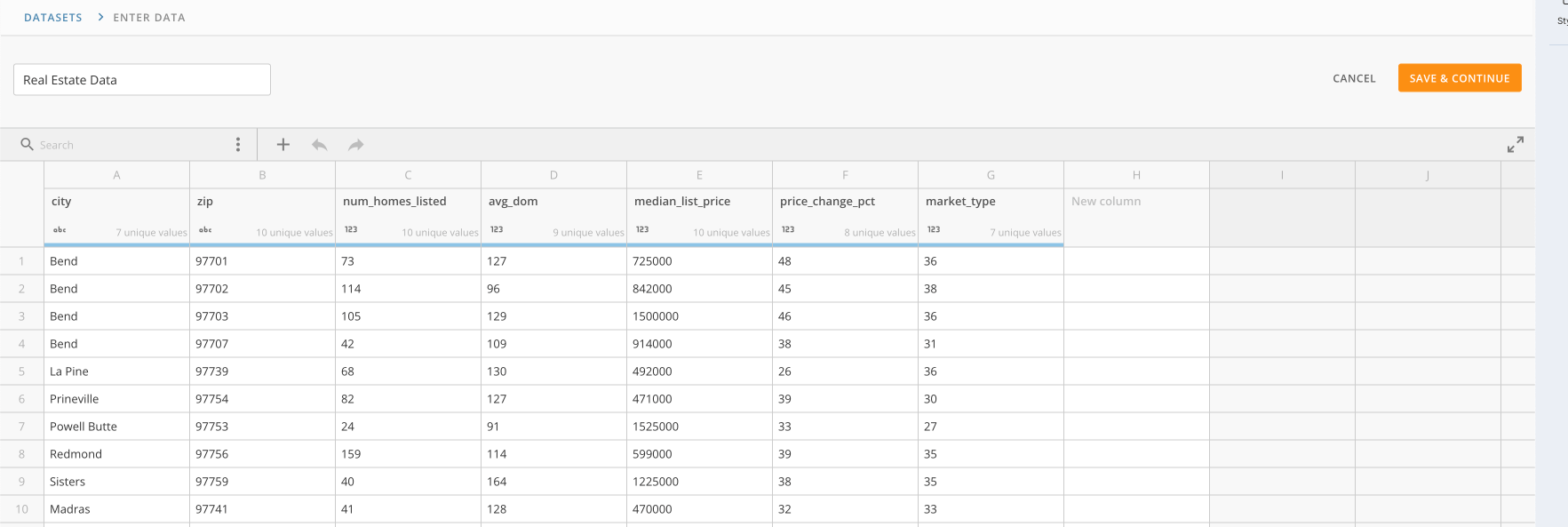Click city's 7 unique values label
The image size is (1568, 527).
pos(151,233)
